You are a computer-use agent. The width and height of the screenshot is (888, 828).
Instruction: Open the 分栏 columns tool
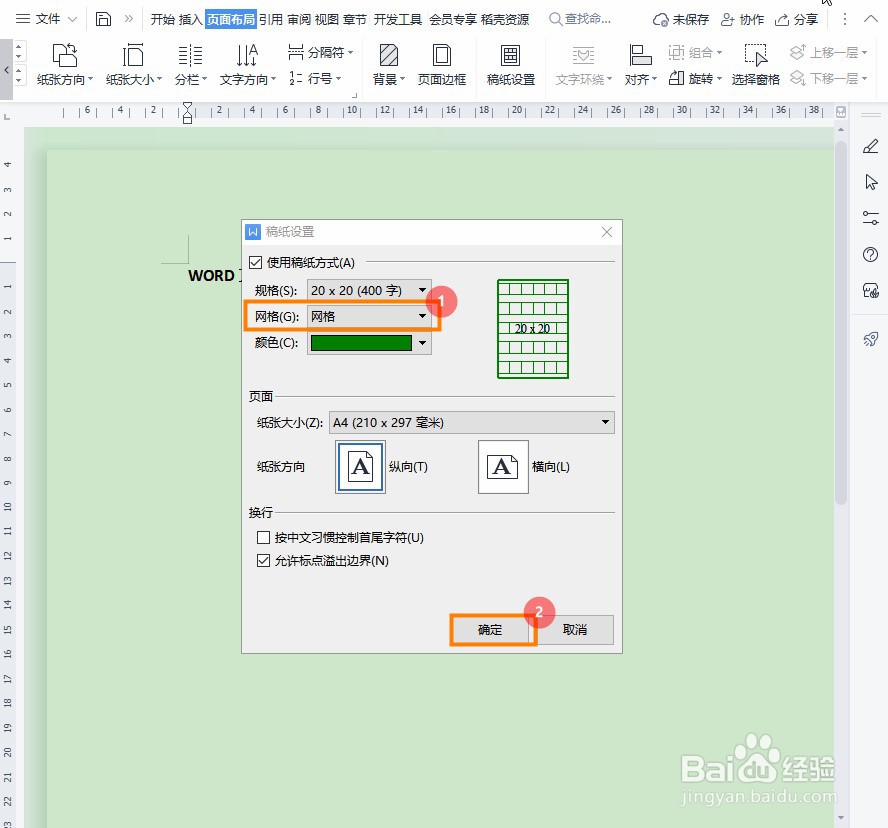190,65
